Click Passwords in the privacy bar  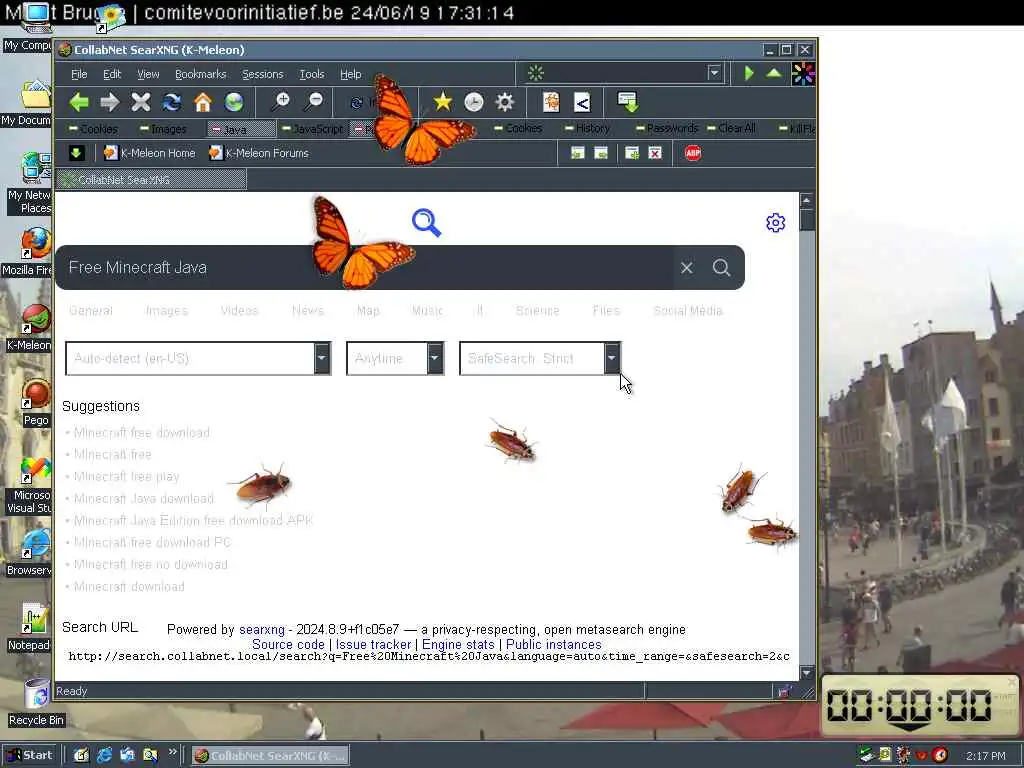coord(667,128)
